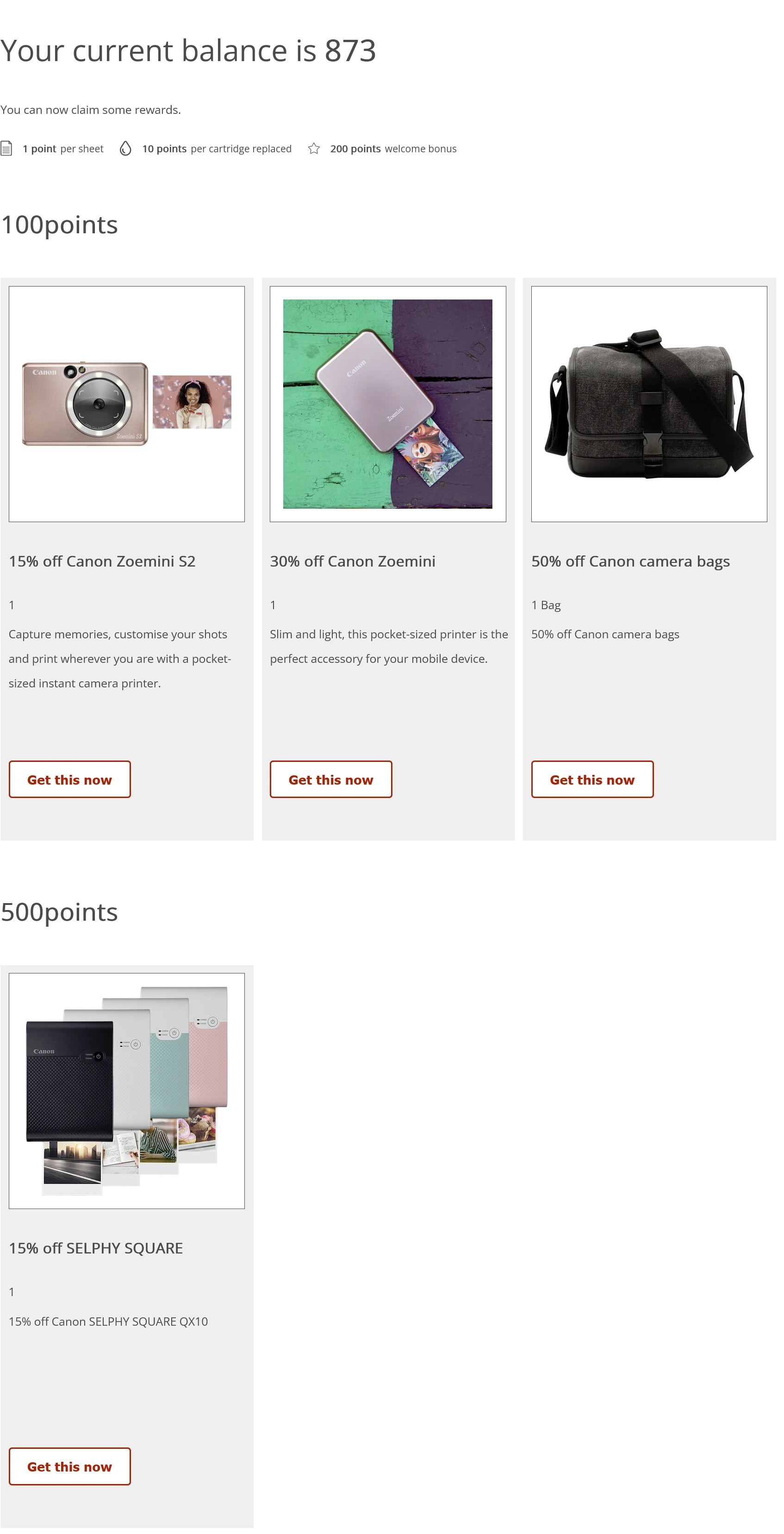The image size is (784, 1534).
Task: Click the current balance heading
Action: point(189,50)
